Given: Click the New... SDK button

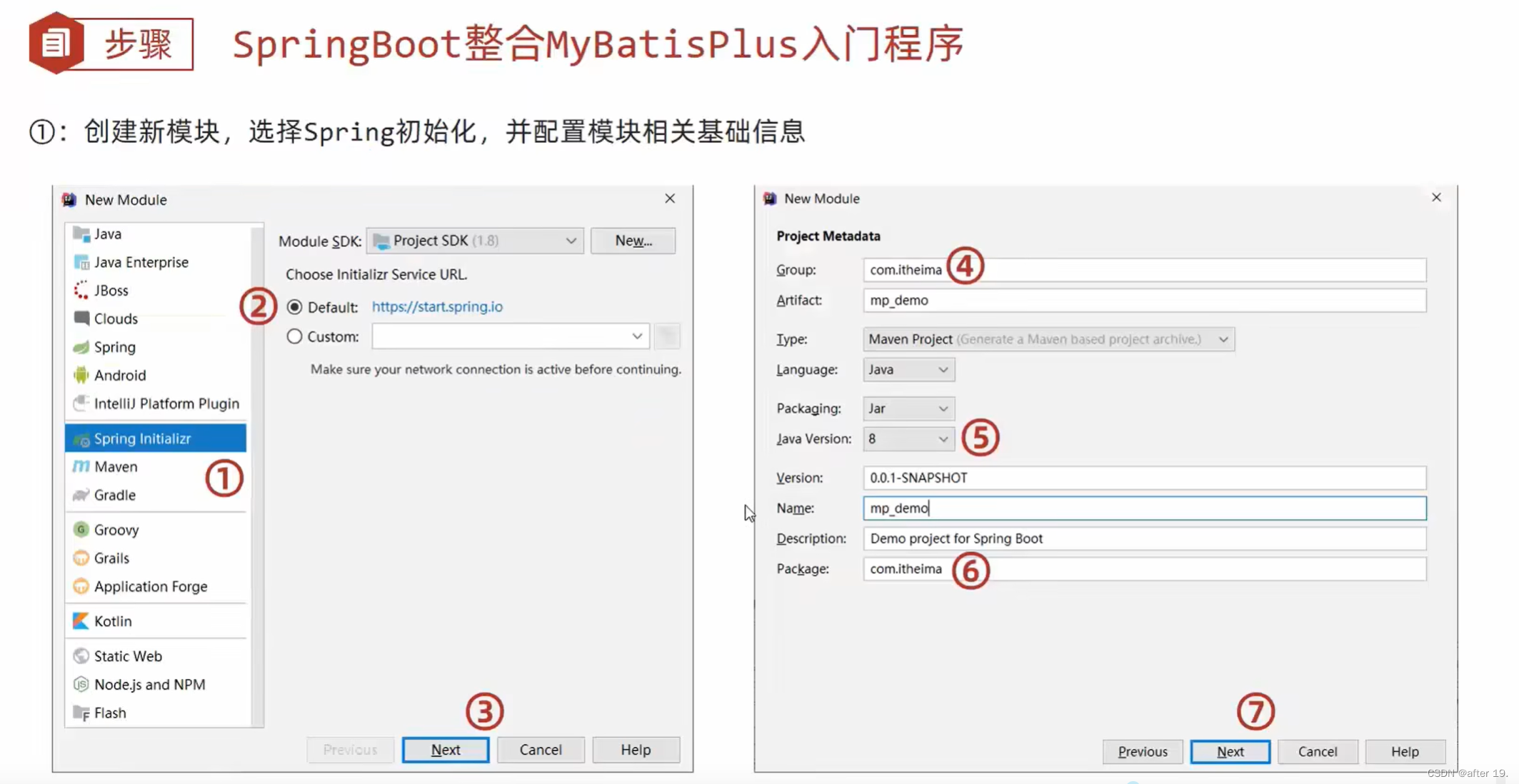Looking at the screenshot, I should pos(633,241).
